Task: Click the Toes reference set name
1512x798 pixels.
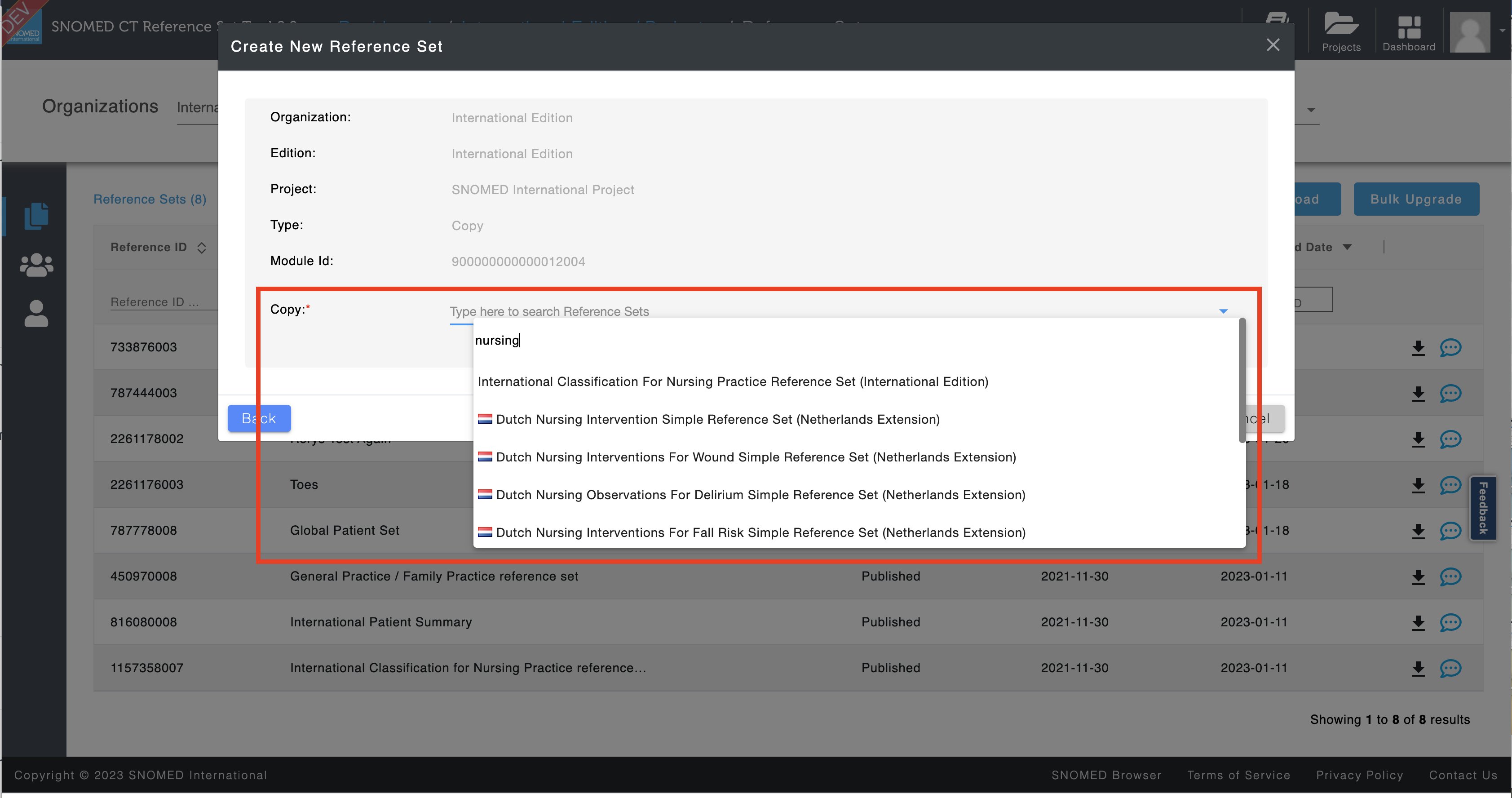Action: (x=304, y=484)
